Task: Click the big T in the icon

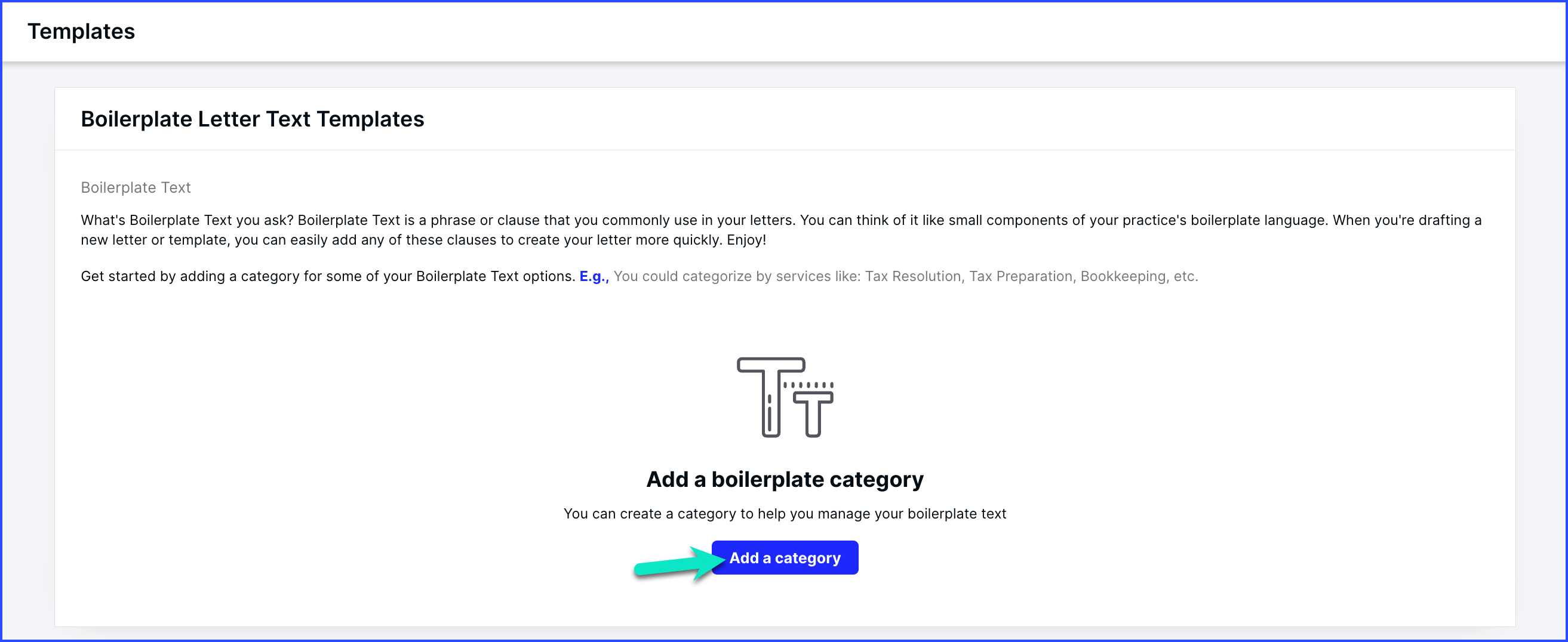Action: (x=771, y=397)
